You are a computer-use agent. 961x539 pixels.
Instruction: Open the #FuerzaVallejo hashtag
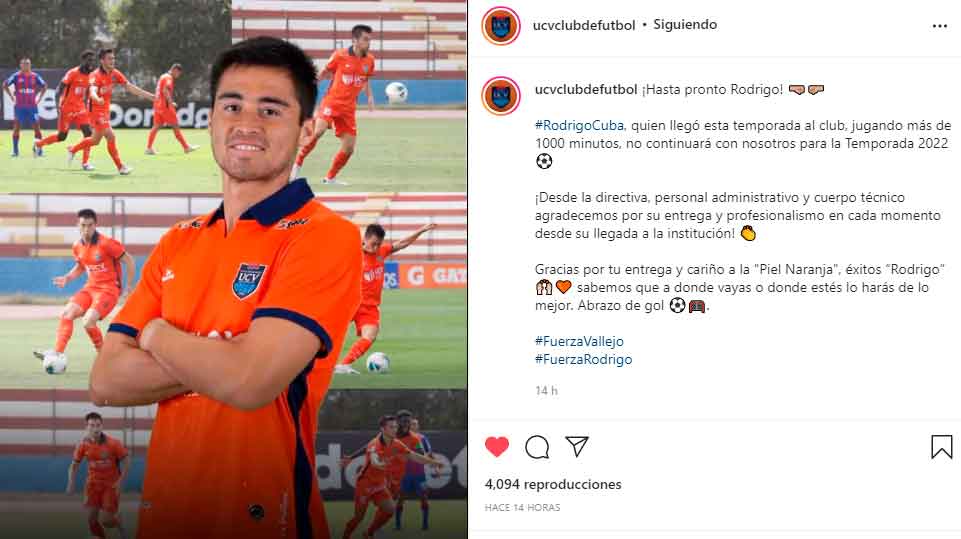pos(579,342)
